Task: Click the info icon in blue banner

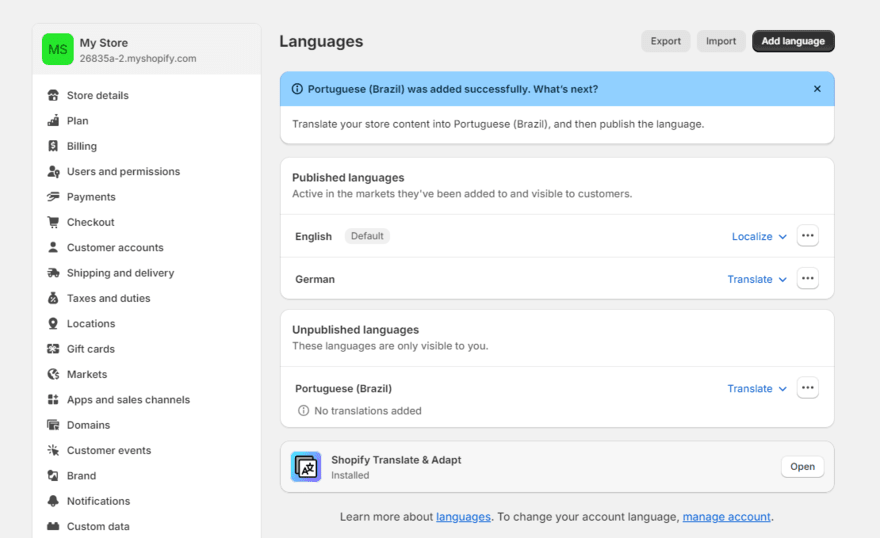Action: (x=297, y=89)
